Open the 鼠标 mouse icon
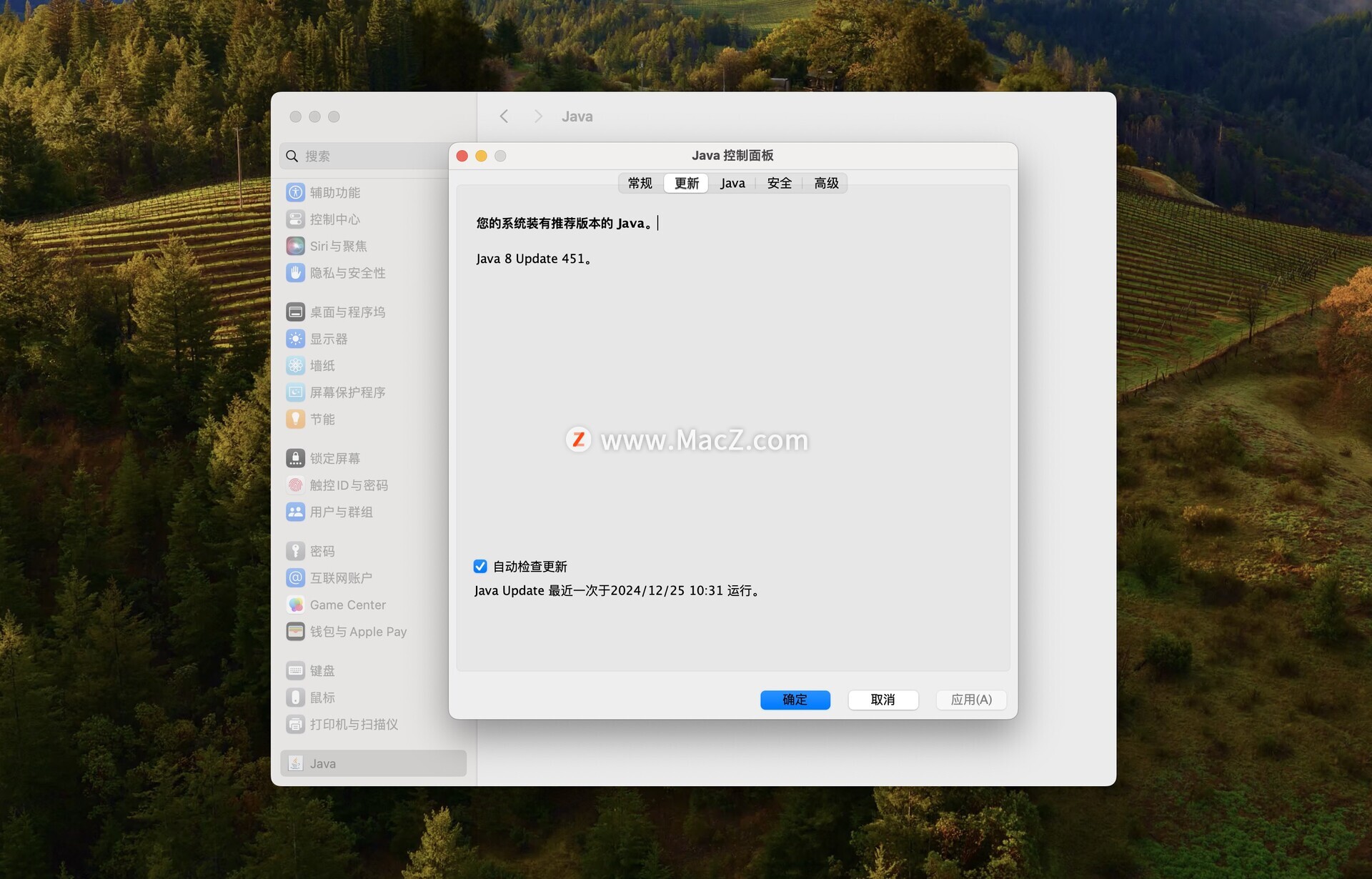 [295, 697]
